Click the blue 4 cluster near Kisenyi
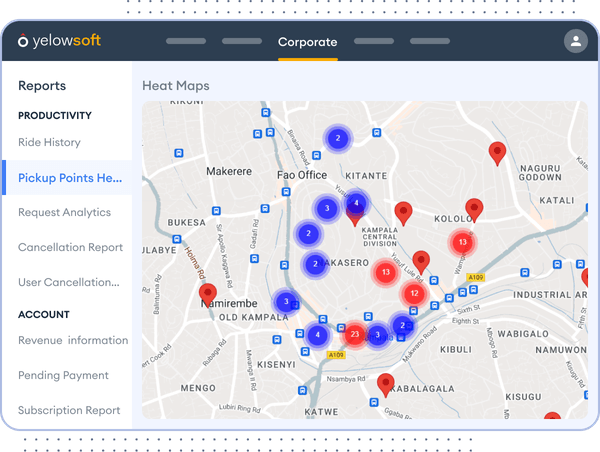The width and height of the screenshot is (600, 452). coord(317,335)
